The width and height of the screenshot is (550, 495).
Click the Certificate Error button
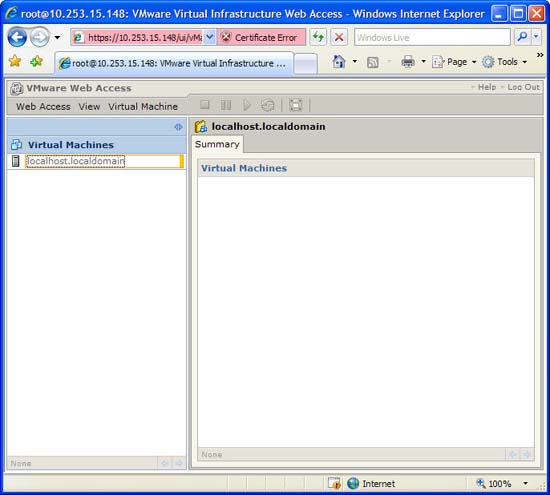(x=261, y=37)
